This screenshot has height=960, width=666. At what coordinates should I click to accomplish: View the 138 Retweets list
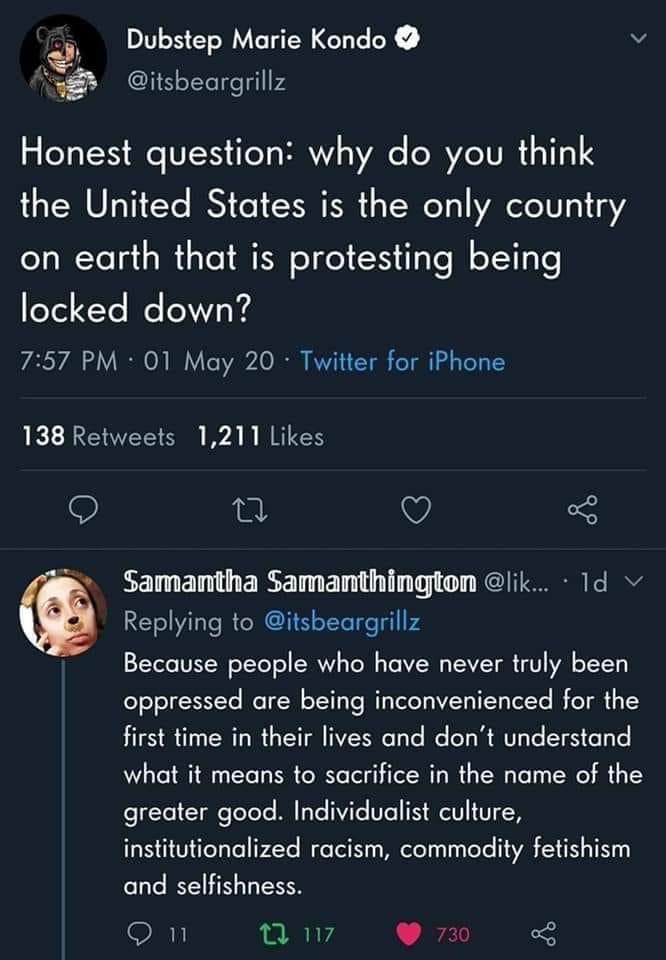[98, 436]
